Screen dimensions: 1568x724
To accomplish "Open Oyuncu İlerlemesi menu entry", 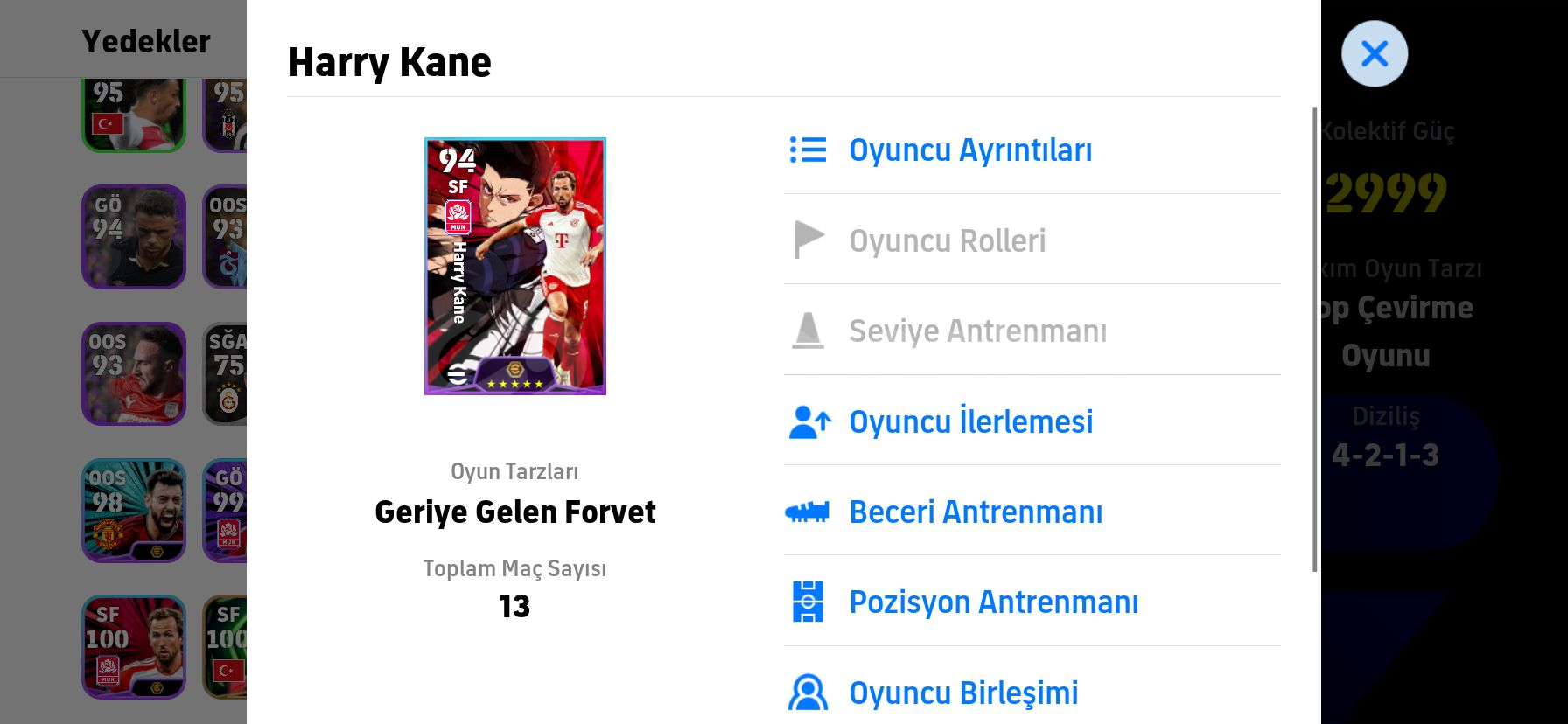I will (970, 421).
